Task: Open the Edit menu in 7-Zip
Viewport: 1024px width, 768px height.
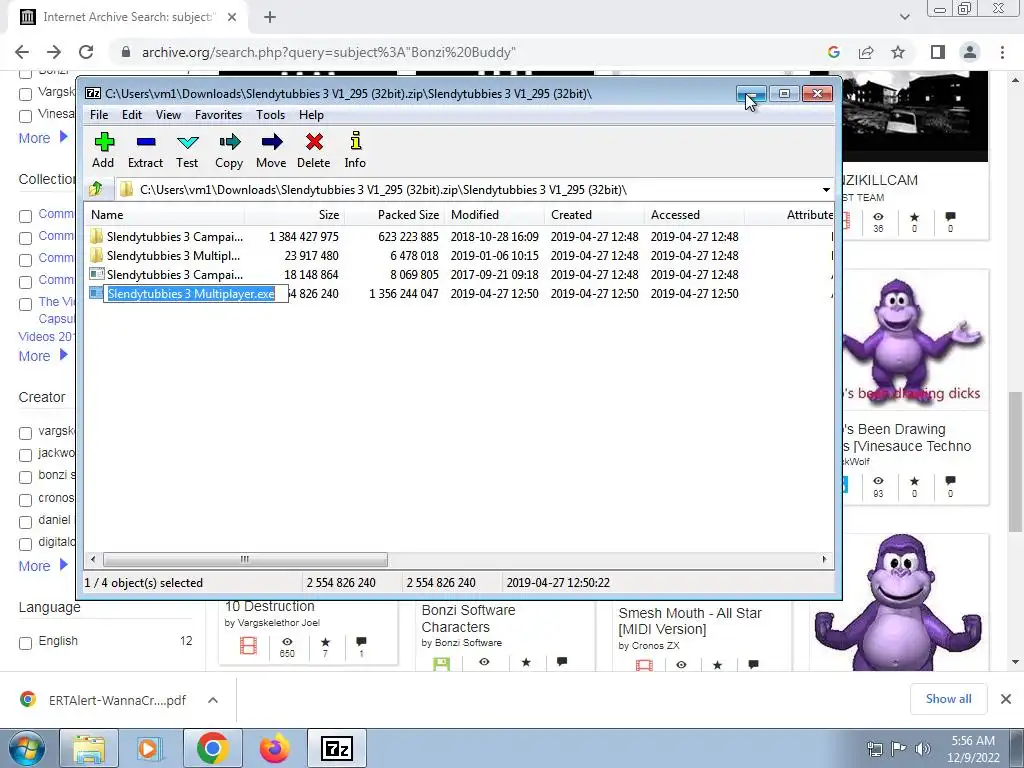Action: coord(132,115)
